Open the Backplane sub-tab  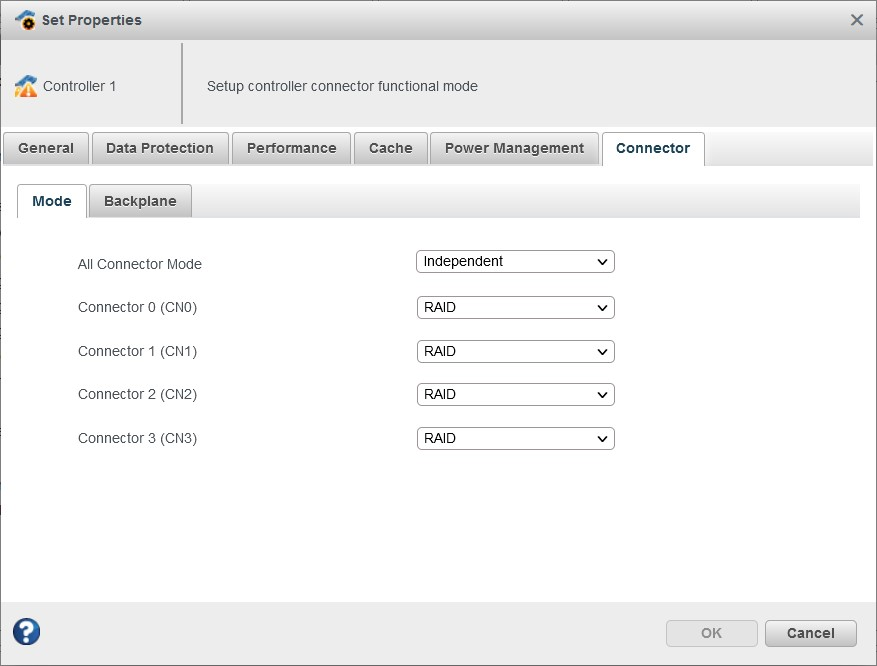[140, 201]
